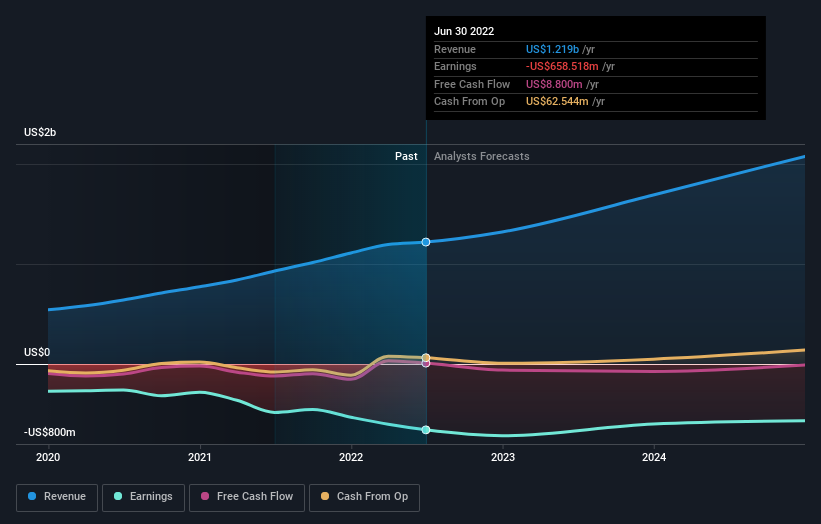Click the US$0 y-axis label
This screenshot has width=821, height=524.
click(37, 352)
